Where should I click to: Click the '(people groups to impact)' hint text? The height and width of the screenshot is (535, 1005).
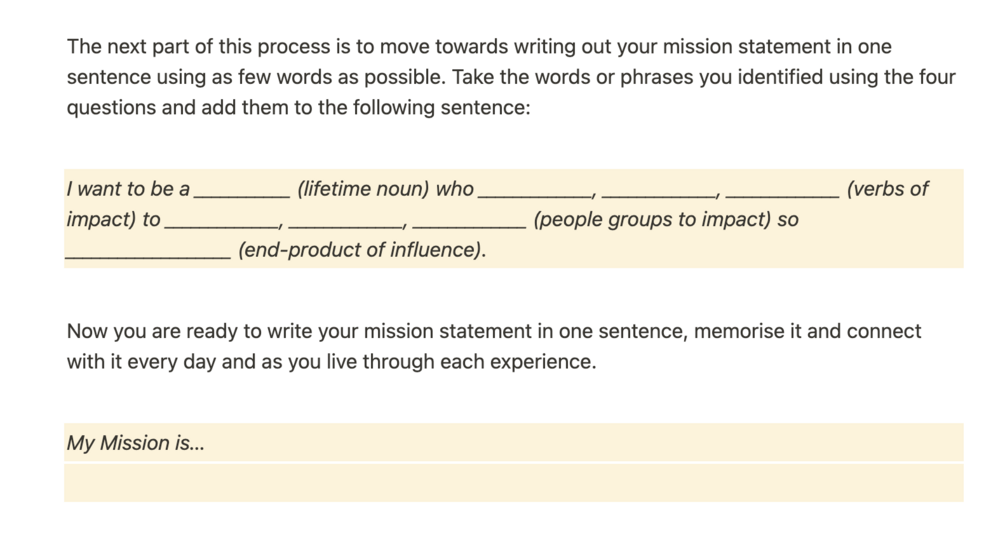(651, 219)
